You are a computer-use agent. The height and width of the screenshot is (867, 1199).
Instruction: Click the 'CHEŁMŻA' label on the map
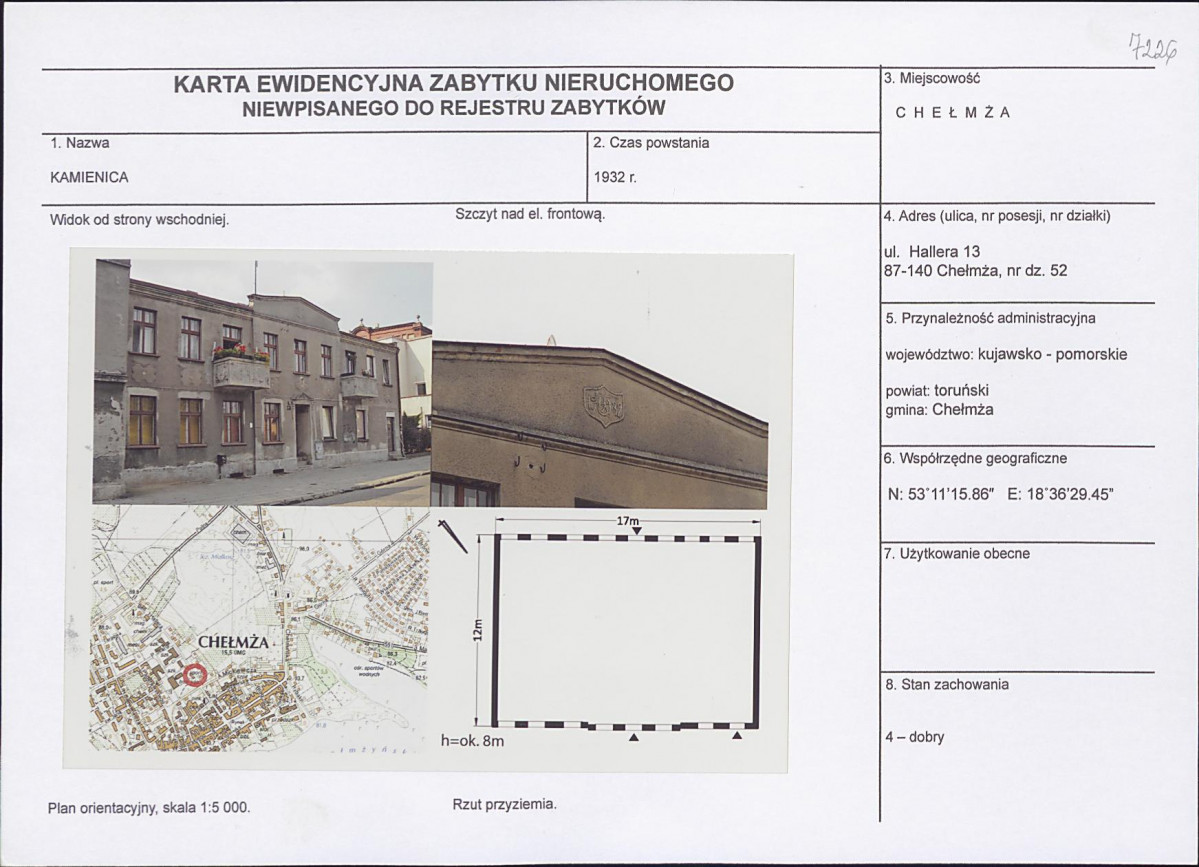click(233, 643)
